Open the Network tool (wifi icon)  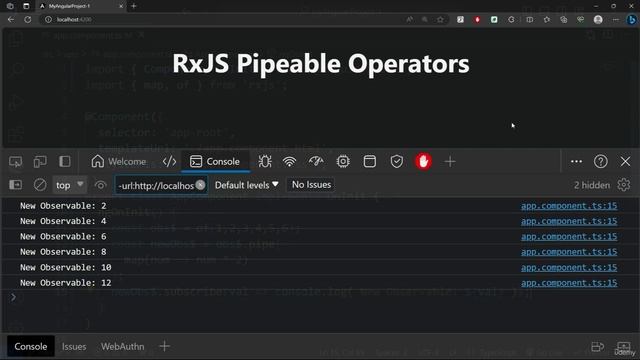pyautogui.click(x=289, y=162)
